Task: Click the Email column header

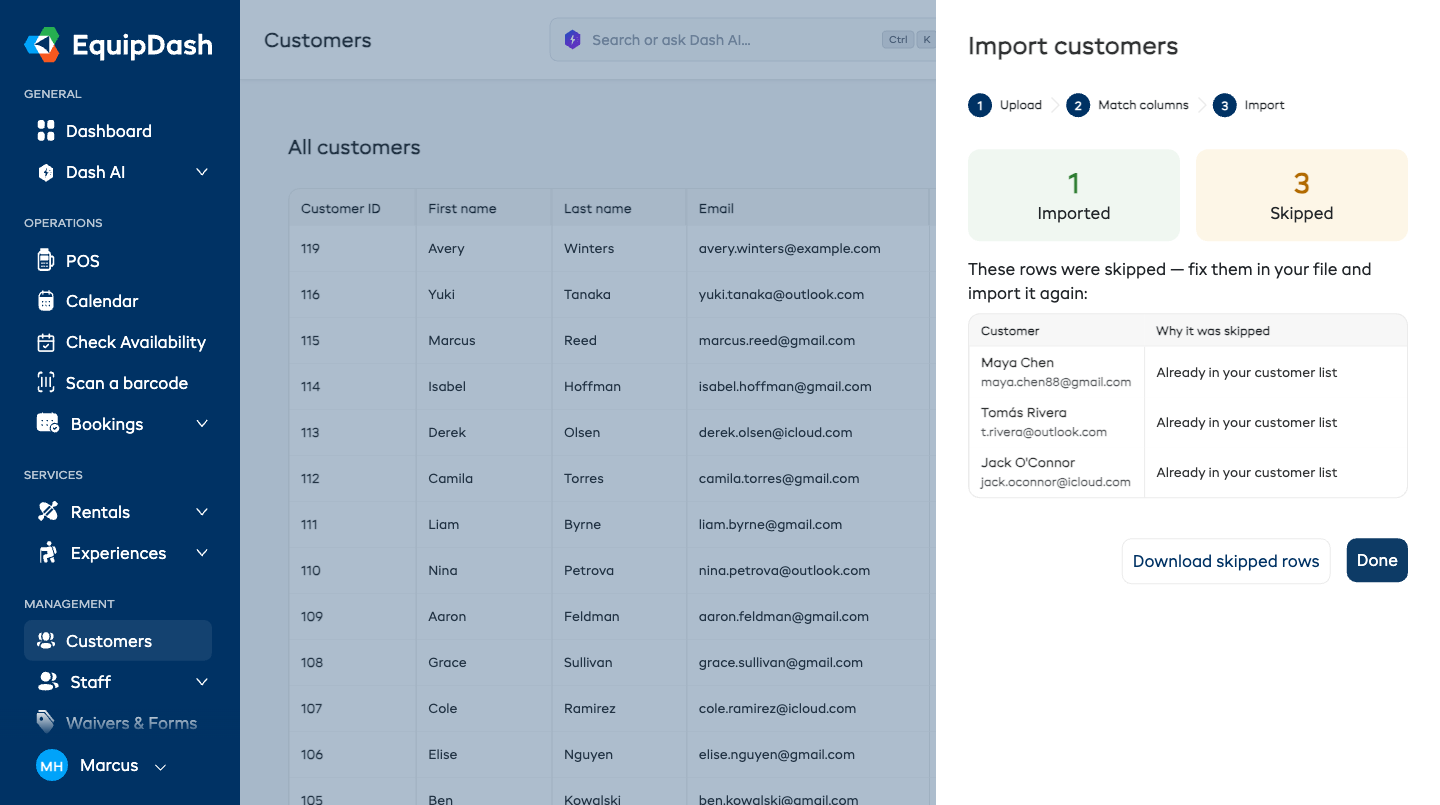Action: pyautogui.click(x=810, y=208)
